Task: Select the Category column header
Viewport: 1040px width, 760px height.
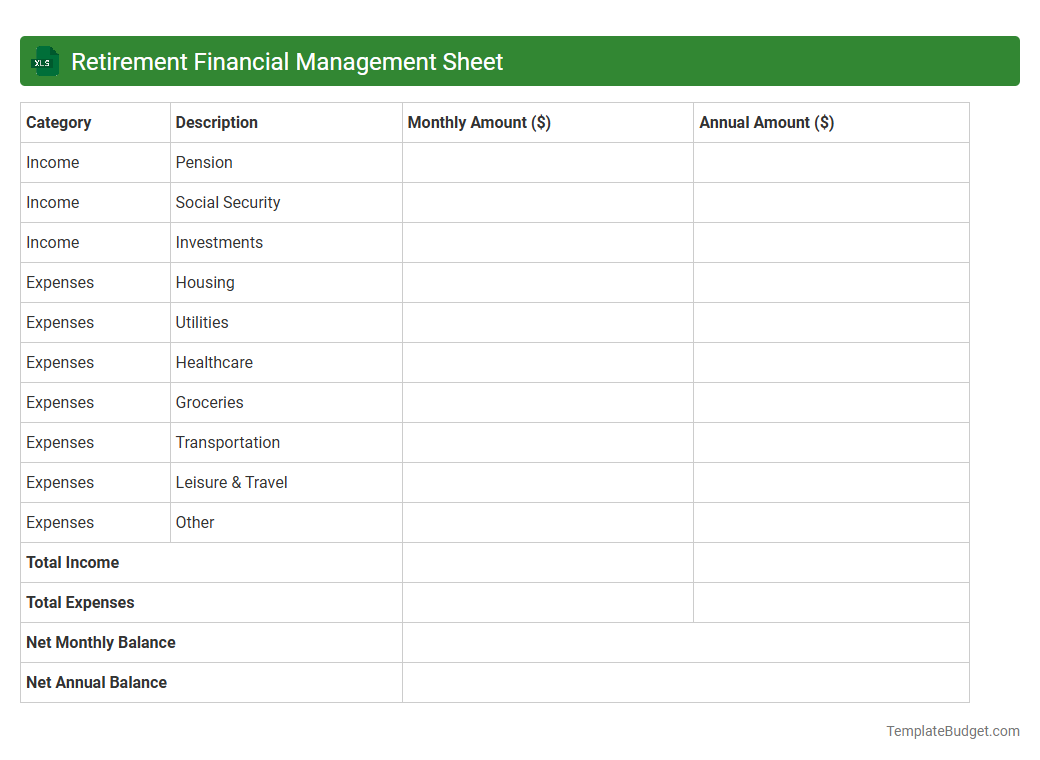Action: point(58,122)
